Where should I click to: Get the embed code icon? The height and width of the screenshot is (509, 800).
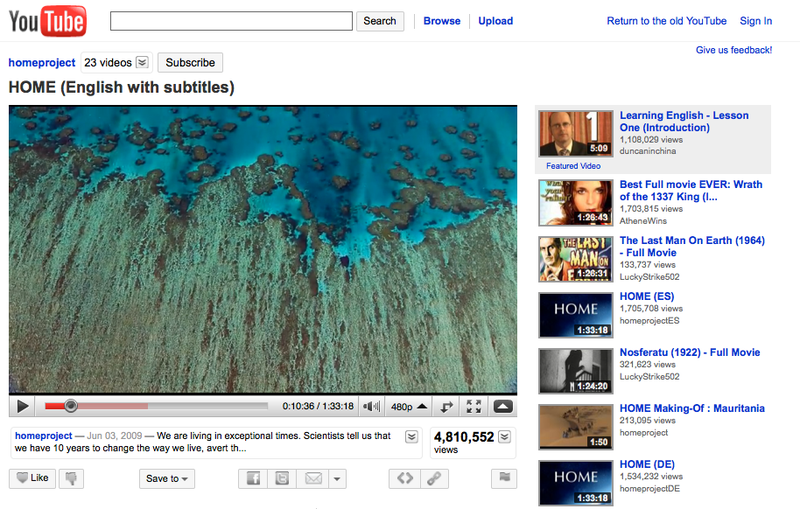405,478
